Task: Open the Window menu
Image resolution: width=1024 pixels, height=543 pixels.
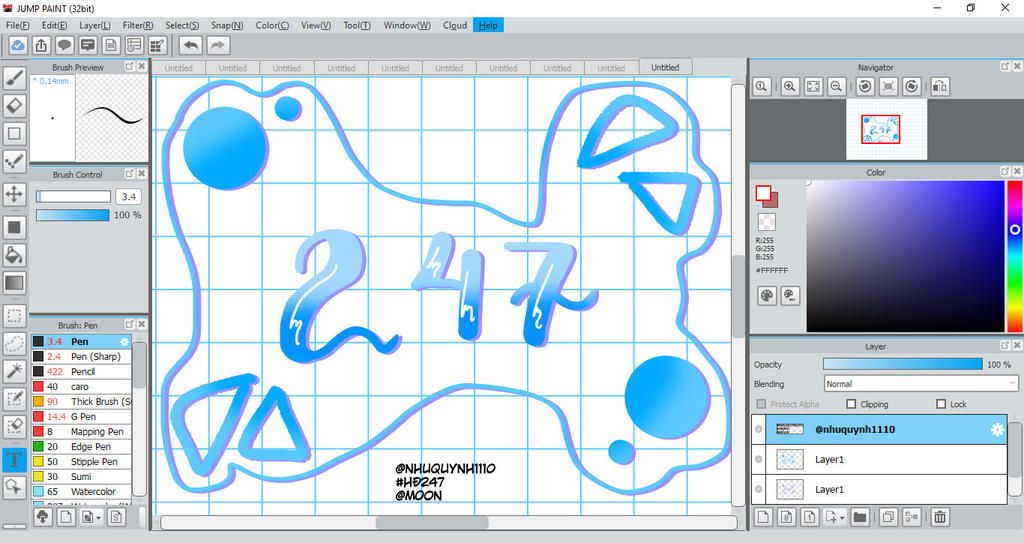Action: 407,25
